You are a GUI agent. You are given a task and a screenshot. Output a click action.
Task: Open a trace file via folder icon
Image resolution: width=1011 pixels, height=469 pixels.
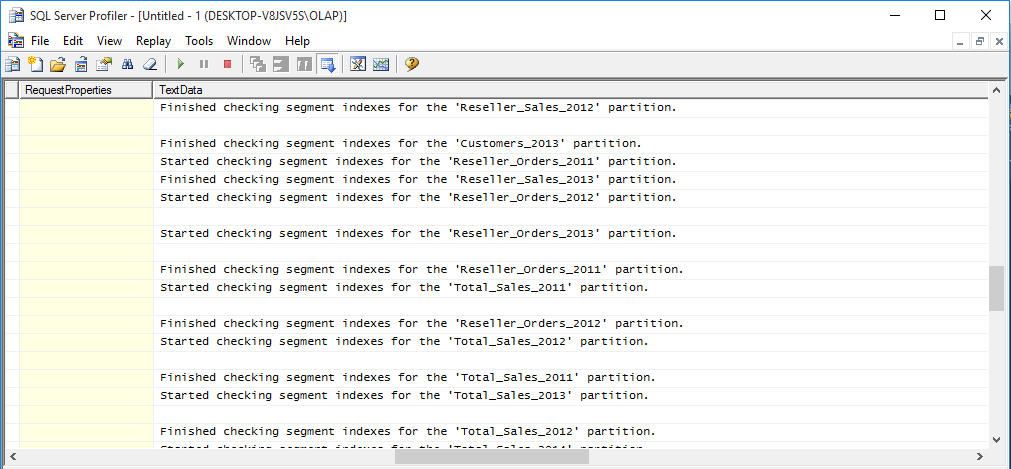point(58,65)
